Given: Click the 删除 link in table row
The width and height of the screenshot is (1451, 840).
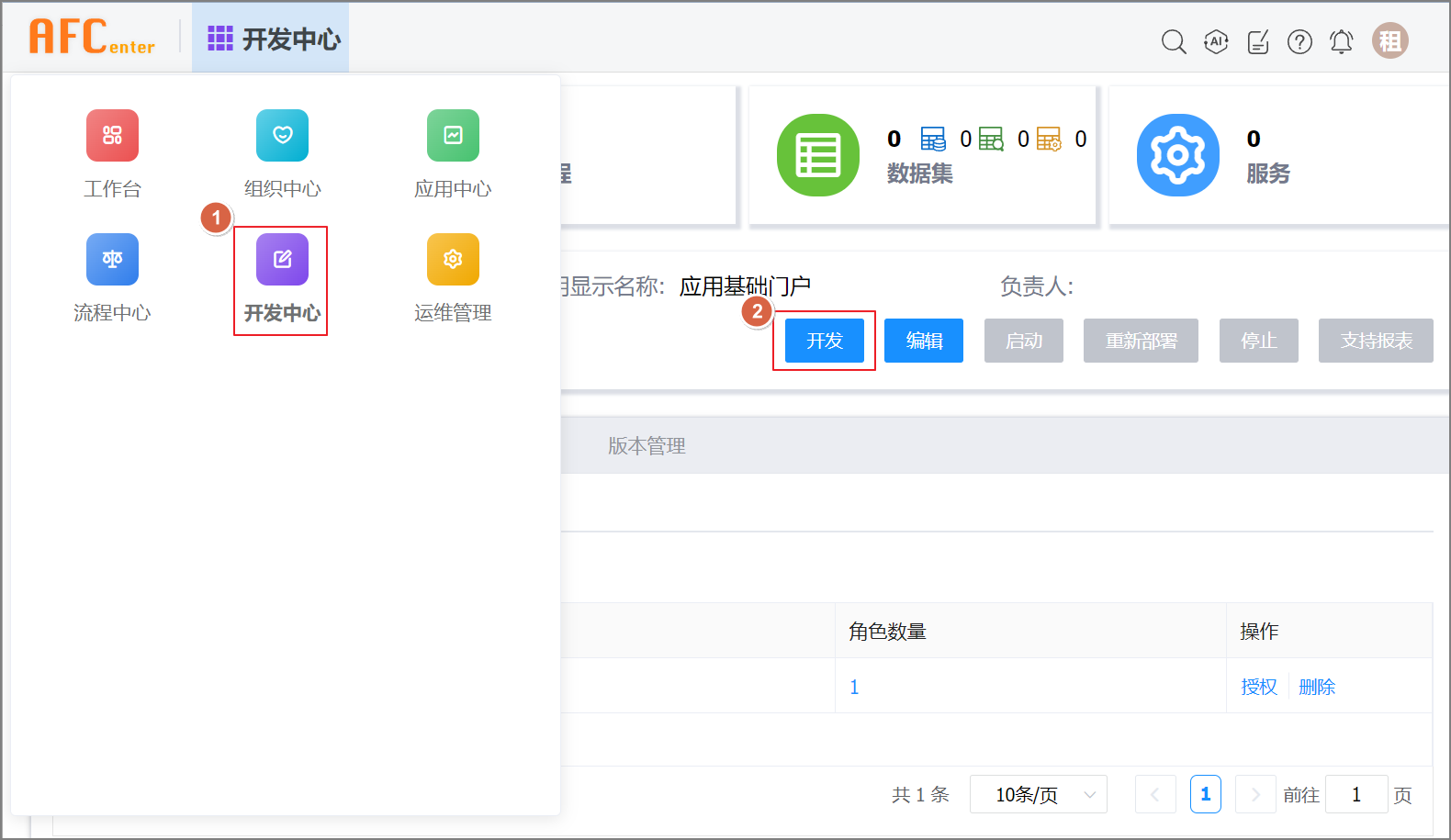Looking at the screenshot, I should [1317, 687].
